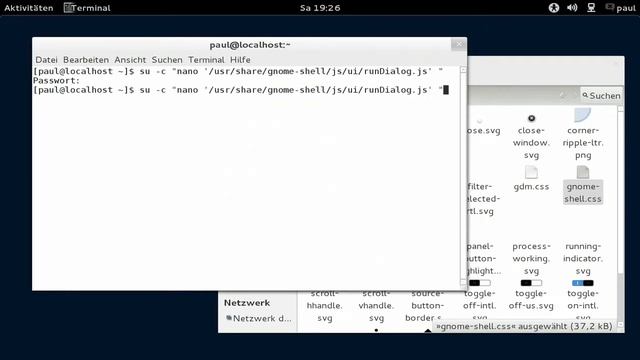
Task: Click the gnome-shell.css ausgewählt status text
Action: tap(524, 326)
